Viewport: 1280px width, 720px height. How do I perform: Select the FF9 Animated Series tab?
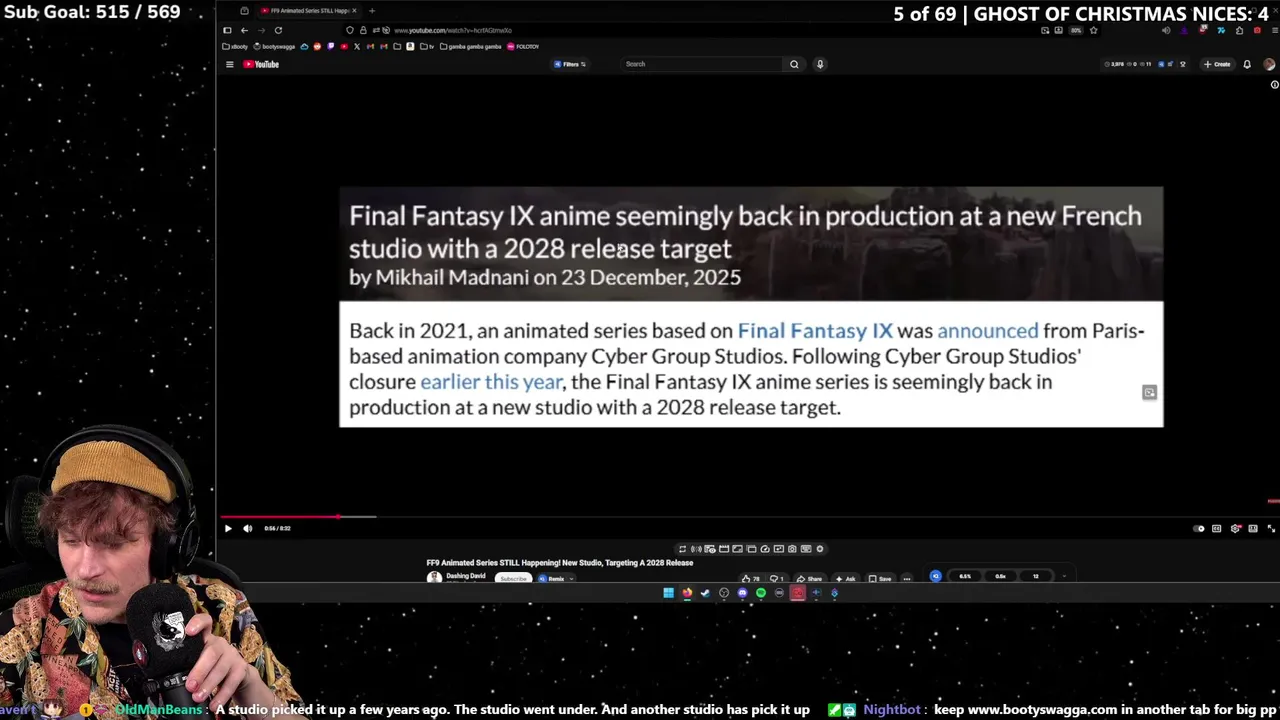(x=305, y=11)
